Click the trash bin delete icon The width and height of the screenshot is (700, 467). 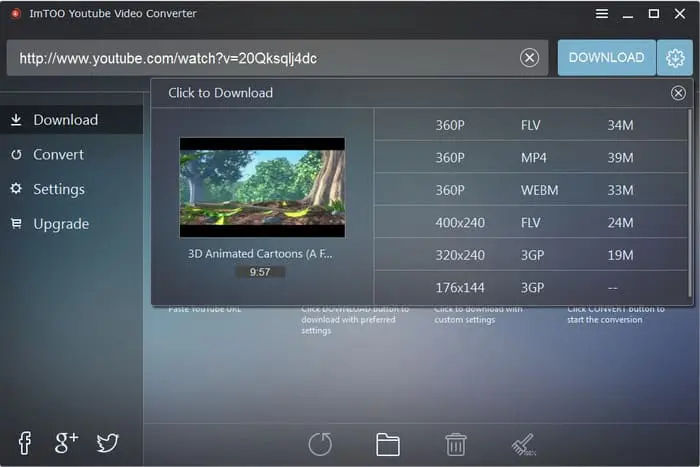pyautogui.click(x=455, y=445)
